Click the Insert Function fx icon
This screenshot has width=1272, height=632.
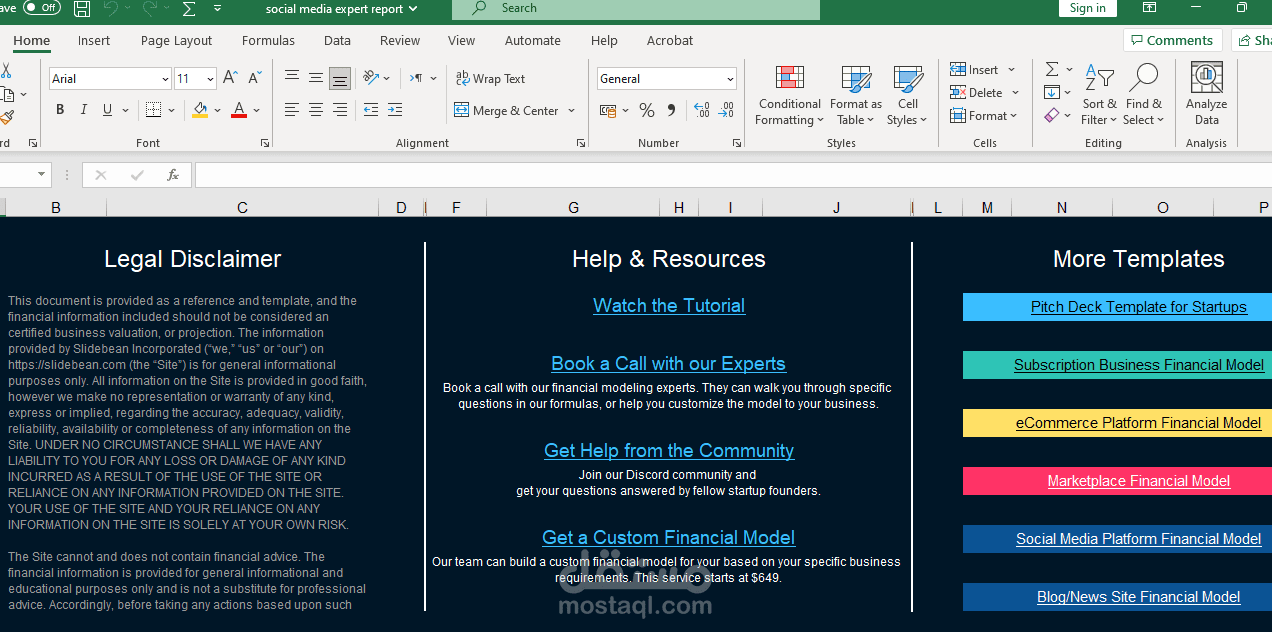[x=173, y=175]
